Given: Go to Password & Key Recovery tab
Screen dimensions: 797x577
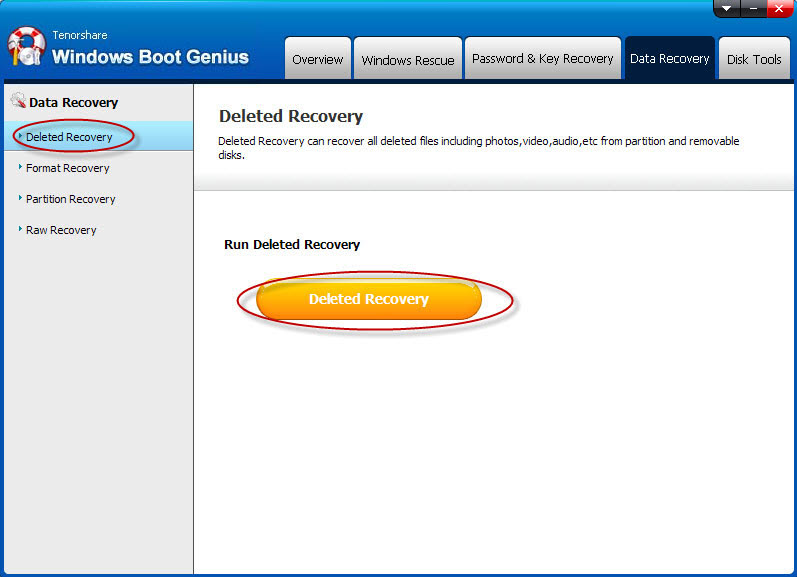Looking at the screenshot, I should click(x=542, y=59).
